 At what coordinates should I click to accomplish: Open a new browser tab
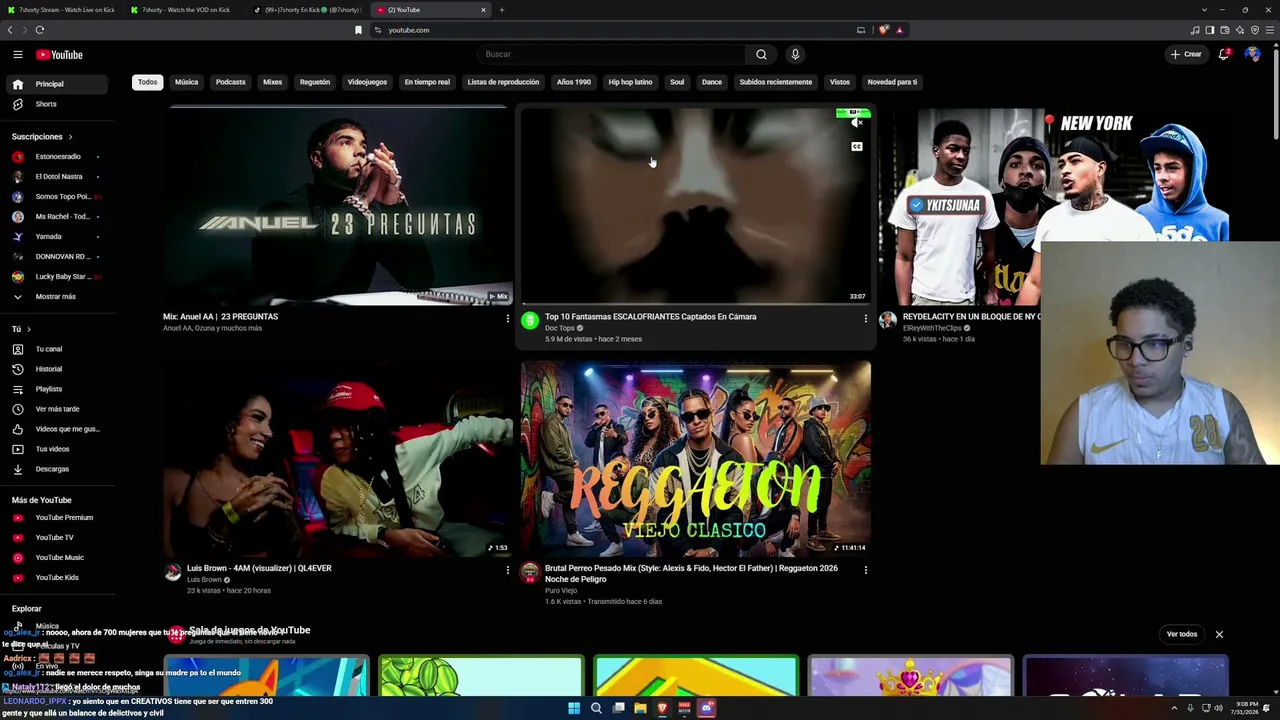coord(502,10)
